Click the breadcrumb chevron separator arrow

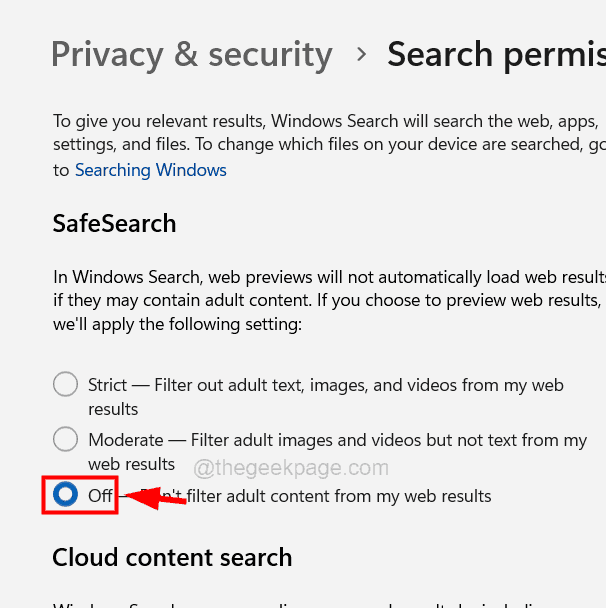click(x=361, y=55)
